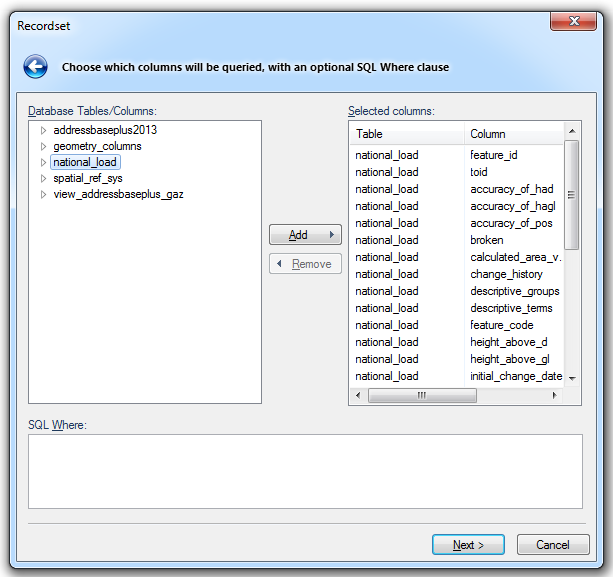613x577 pixels.
Task: Select geometry_columns in the tables tree
Action: [x=97, y=146]
